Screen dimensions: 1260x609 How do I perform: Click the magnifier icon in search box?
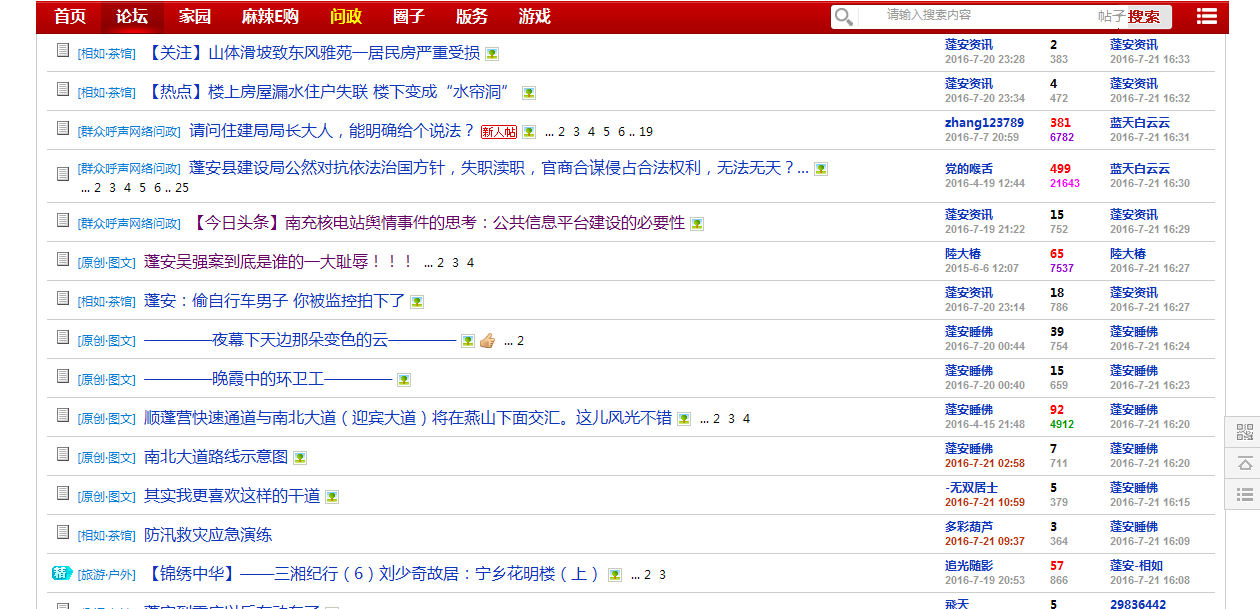click(844, 17)
